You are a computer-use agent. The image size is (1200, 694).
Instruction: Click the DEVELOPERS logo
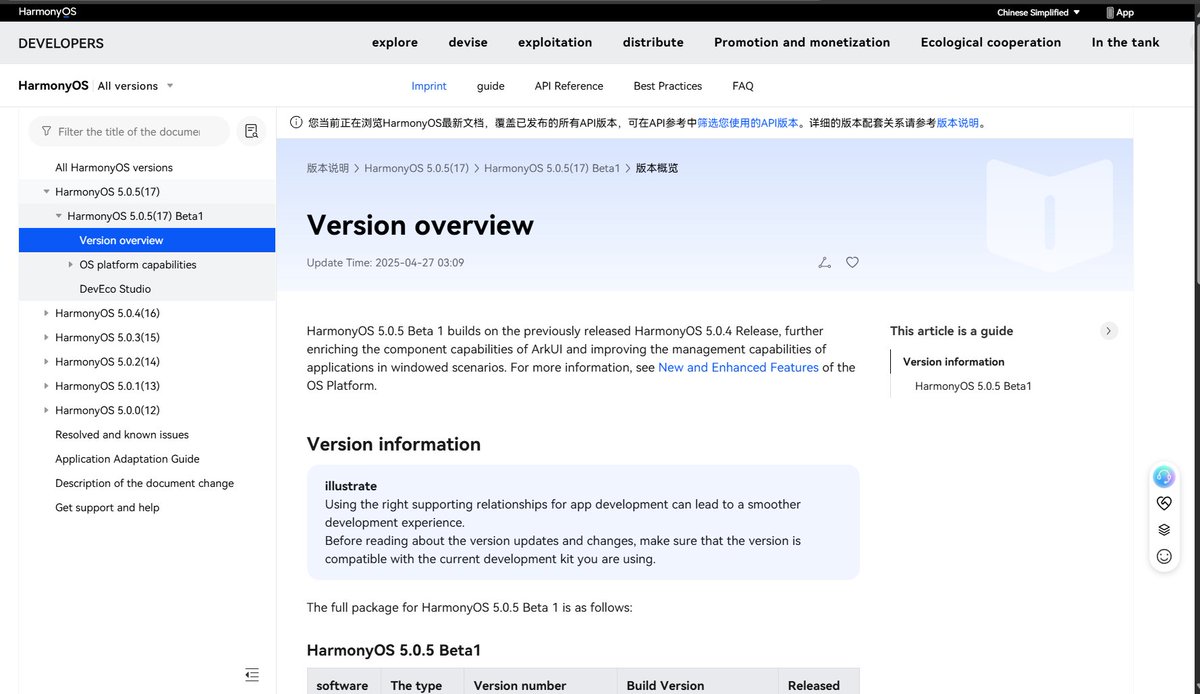tap(61, 43)
